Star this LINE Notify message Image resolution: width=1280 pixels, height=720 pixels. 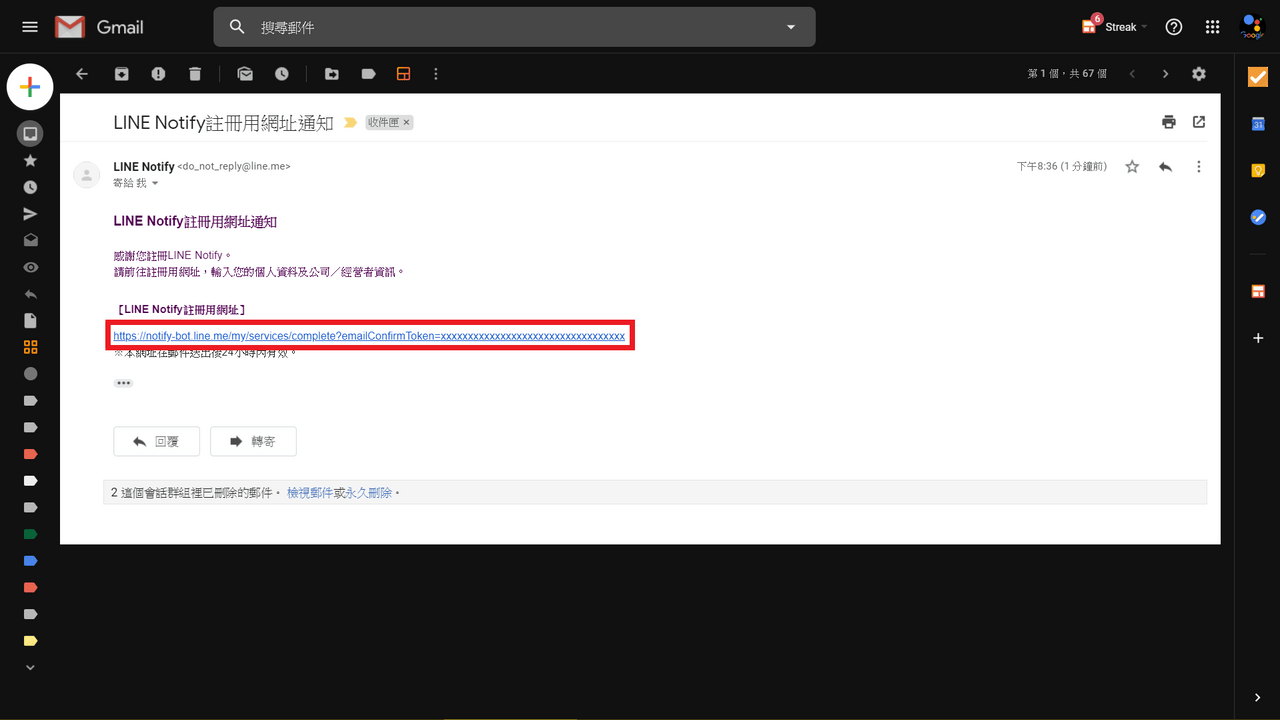[1132, 167]
